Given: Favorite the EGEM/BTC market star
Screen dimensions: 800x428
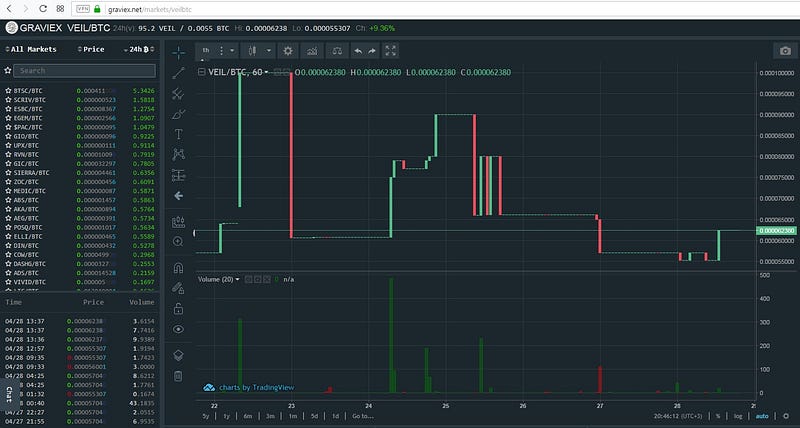Looking at the screenshot, I should point(8,118).
